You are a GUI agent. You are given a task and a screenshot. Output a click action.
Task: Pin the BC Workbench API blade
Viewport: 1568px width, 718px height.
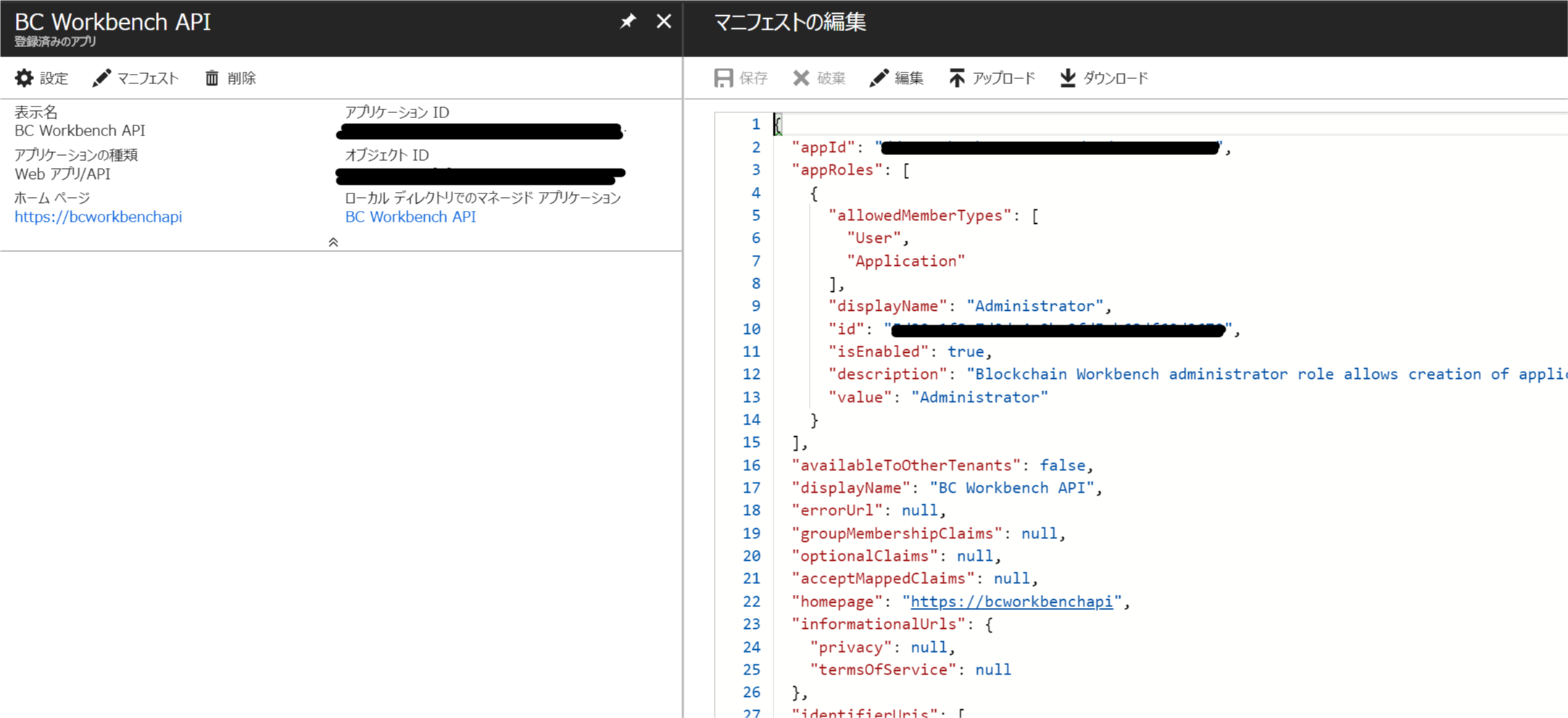point(628,22)
